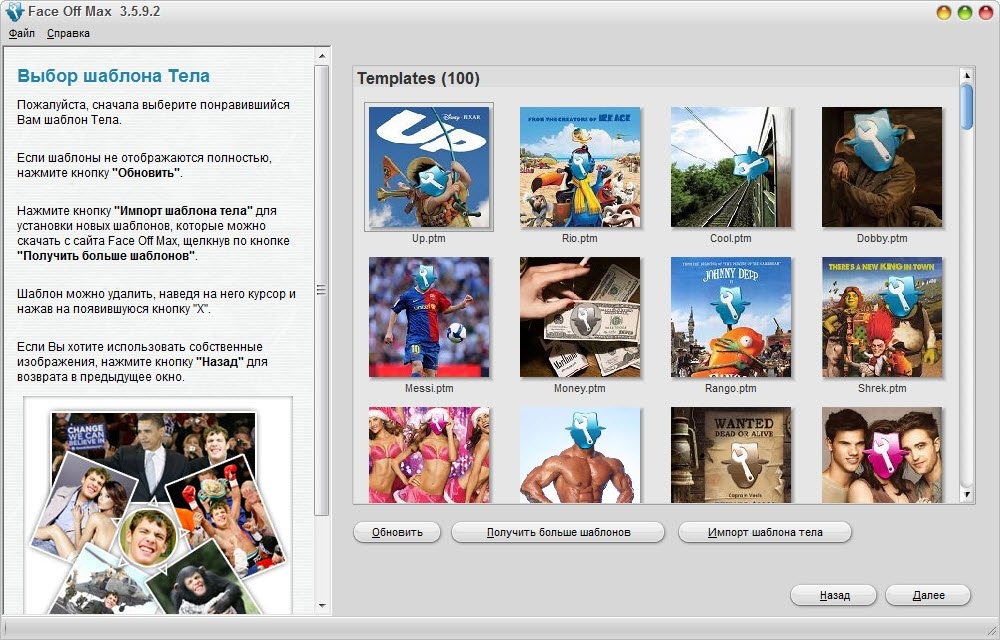Image resolution: width=1000 pixels, height=640 pixels.
Task: Select the Rio.ptm template thumbnail
Action: (580, 167)
